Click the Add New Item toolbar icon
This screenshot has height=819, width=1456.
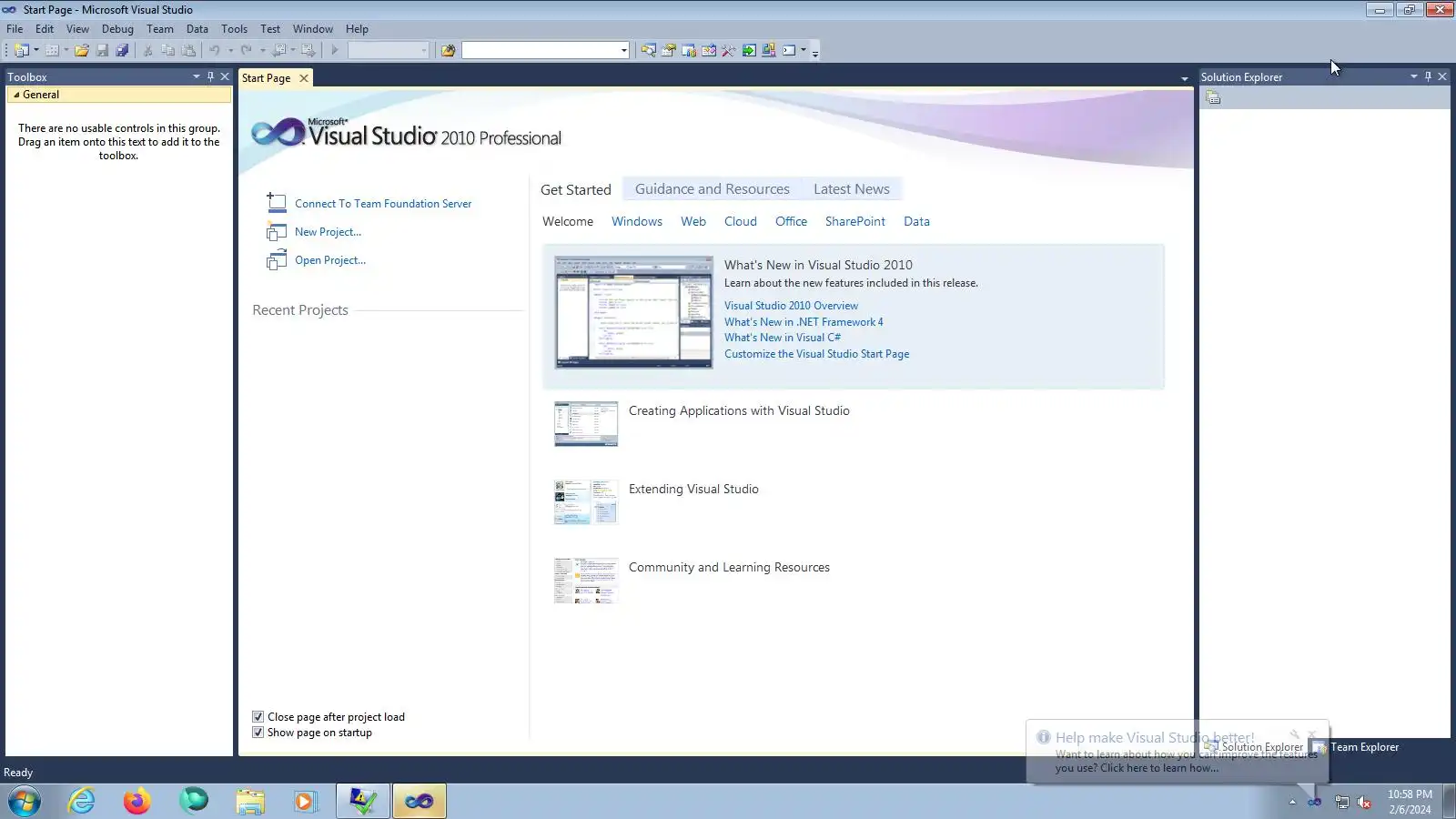tap(52, 51)
